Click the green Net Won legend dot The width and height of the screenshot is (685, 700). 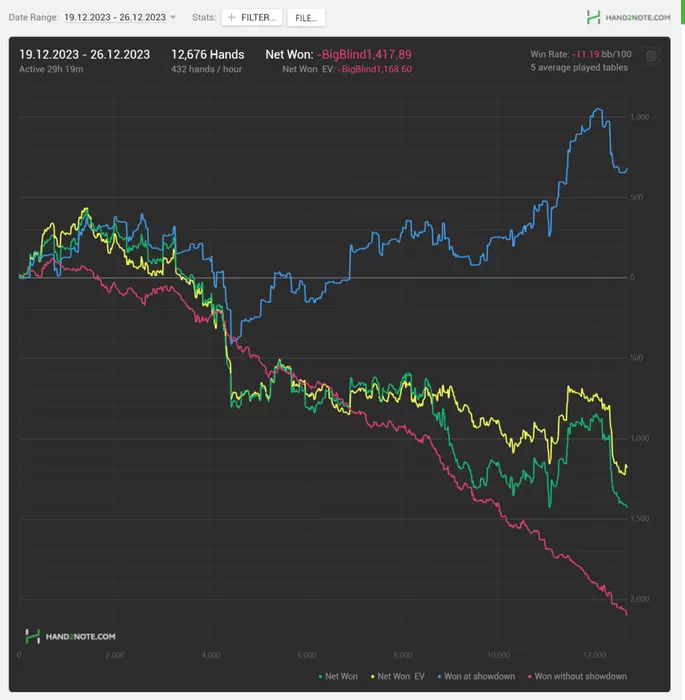point(320,677)
